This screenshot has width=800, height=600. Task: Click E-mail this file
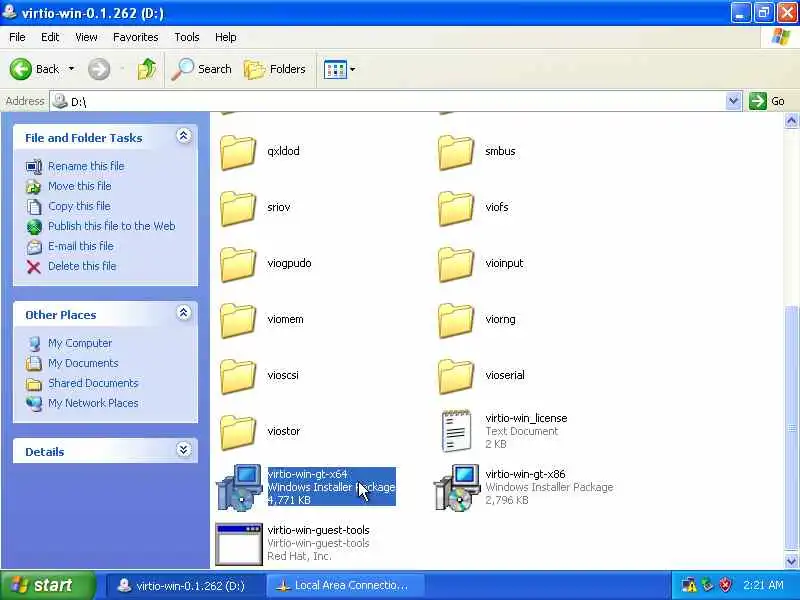coord(81,246)
